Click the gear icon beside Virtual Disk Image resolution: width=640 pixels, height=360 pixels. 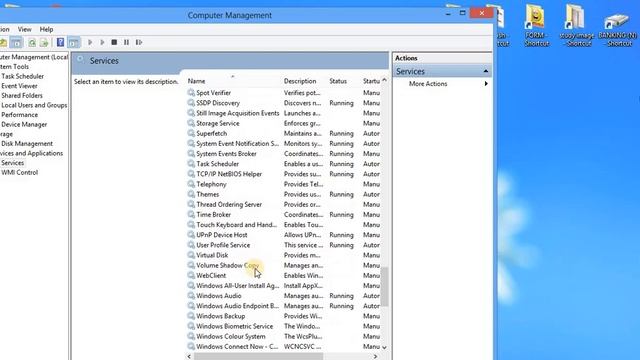(x=191, y=255)
